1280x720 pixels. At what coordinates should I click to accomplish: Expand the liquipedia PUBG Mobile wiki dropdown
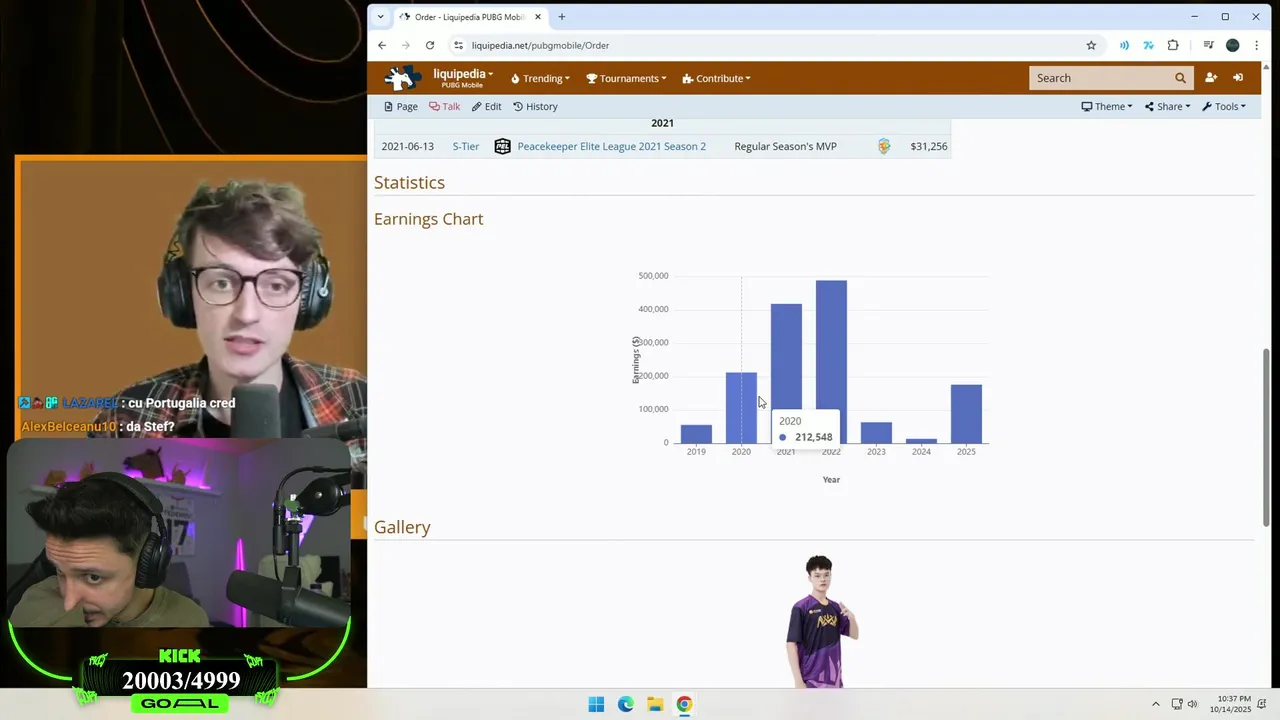click(x=463, y=78)
